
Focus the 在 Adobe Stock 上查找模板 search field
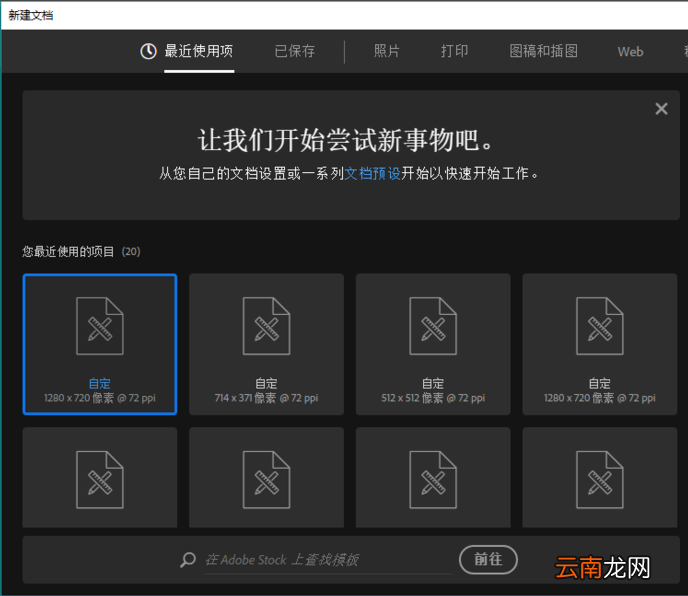point(328,560)
